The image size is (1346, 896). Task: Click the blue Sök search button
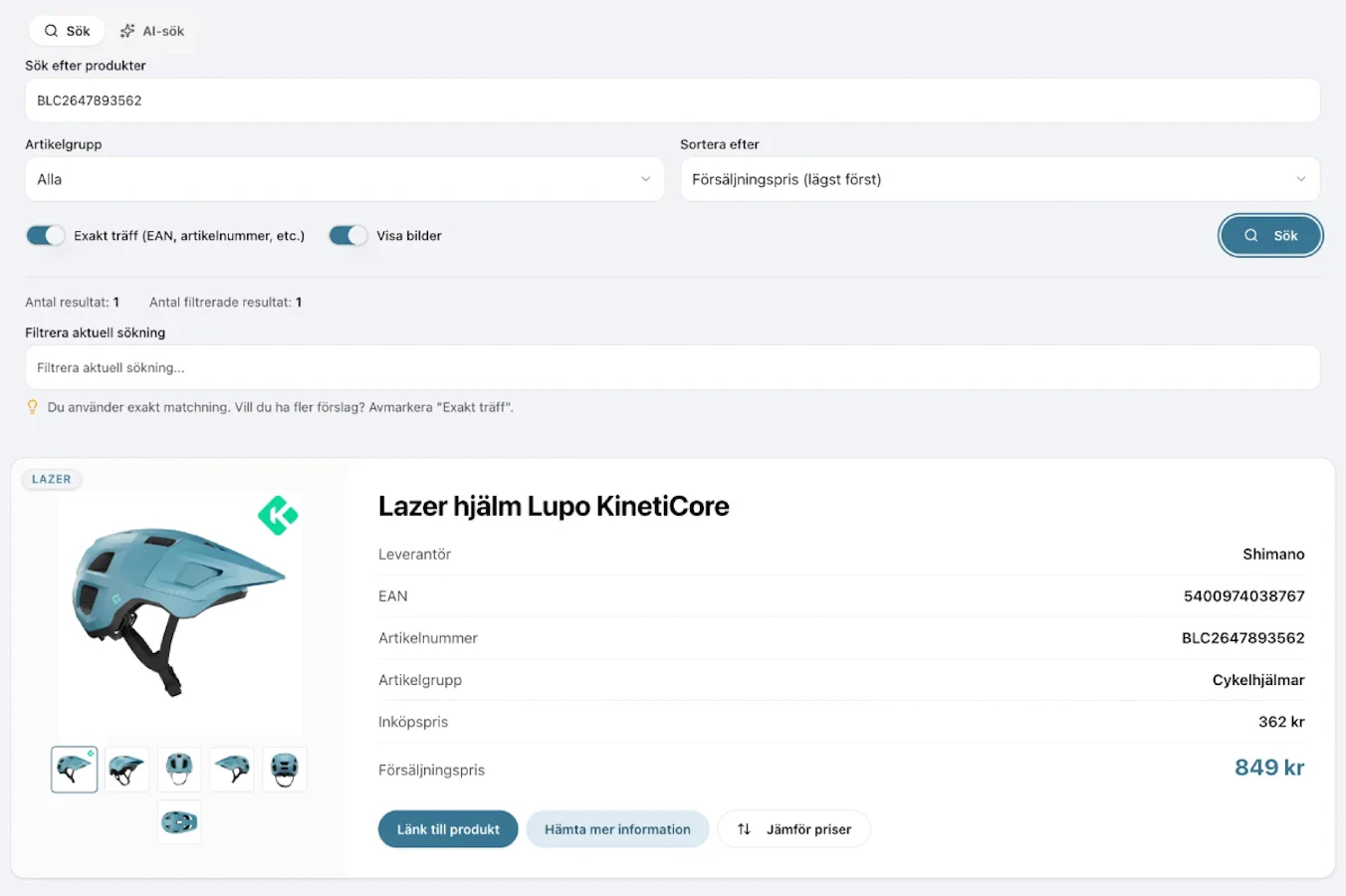tap(1270, 236)
